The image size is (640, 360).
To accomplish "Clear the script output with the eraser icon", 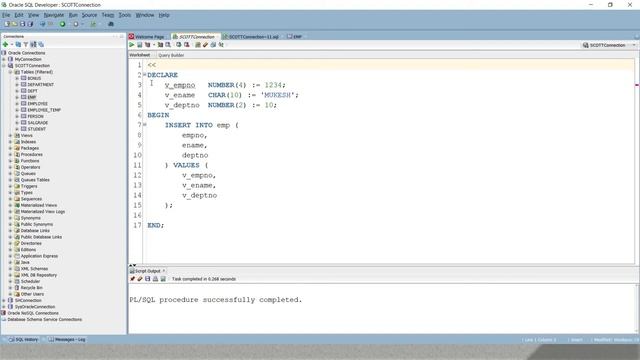I will (x=140, y=279).
